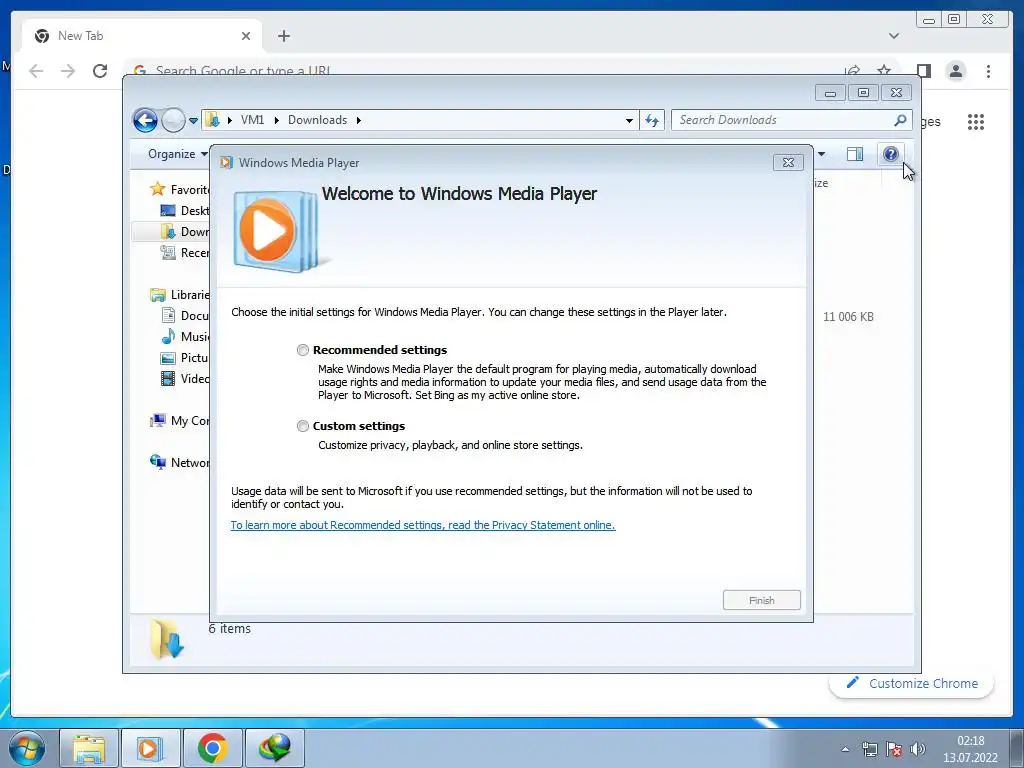Minimize the Explorer Downloads window
This screenshot has width=1024, height=768.
[830, 93]
